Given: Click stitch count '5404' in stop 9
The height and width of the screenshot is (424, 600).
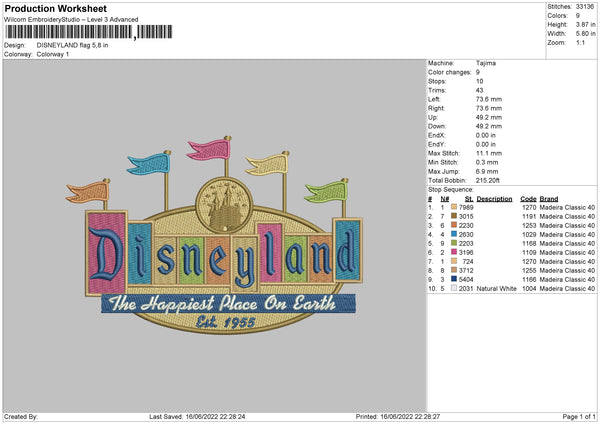Looking at the screenshot, I should pyautogui.click(x=466, y=280).
